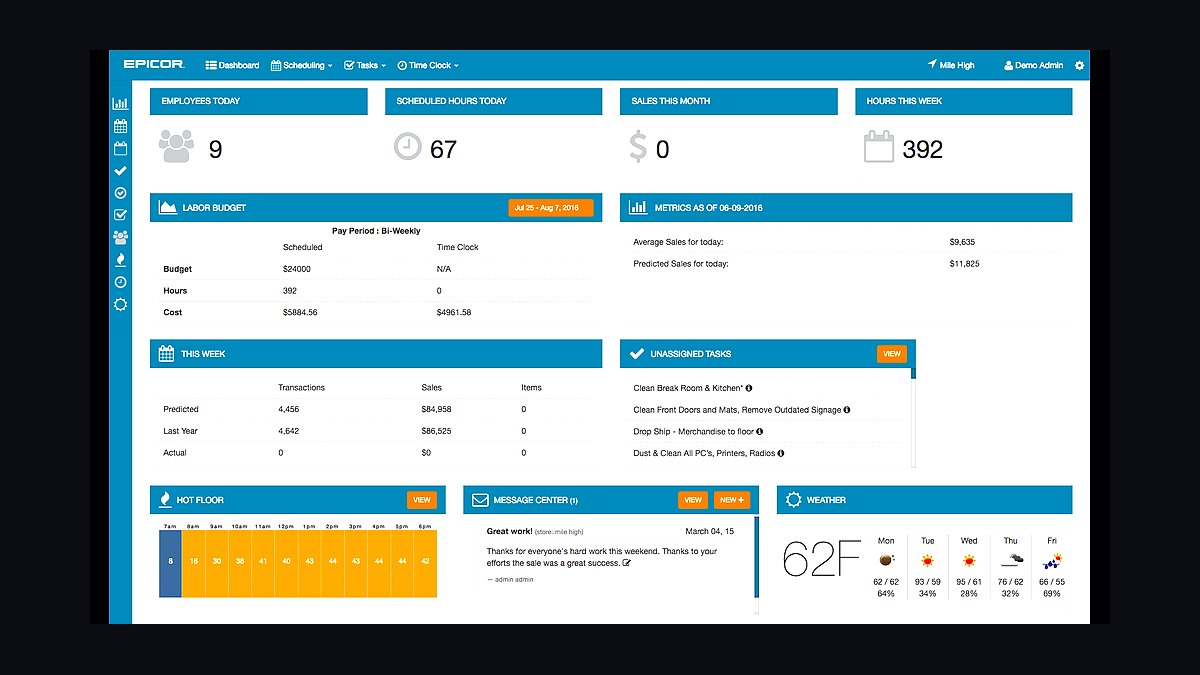Click task 'Clean Front Doors and Mats'

(737, 410)
